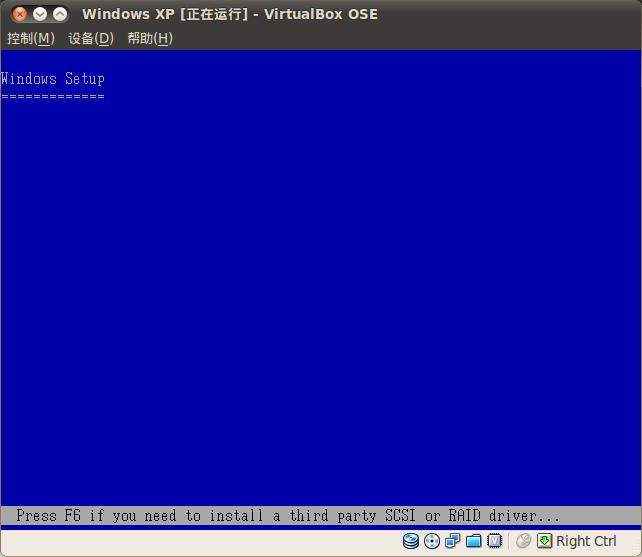
Task: Click the green keyboard capture arrow icon
Action: (x=544, y=541)
